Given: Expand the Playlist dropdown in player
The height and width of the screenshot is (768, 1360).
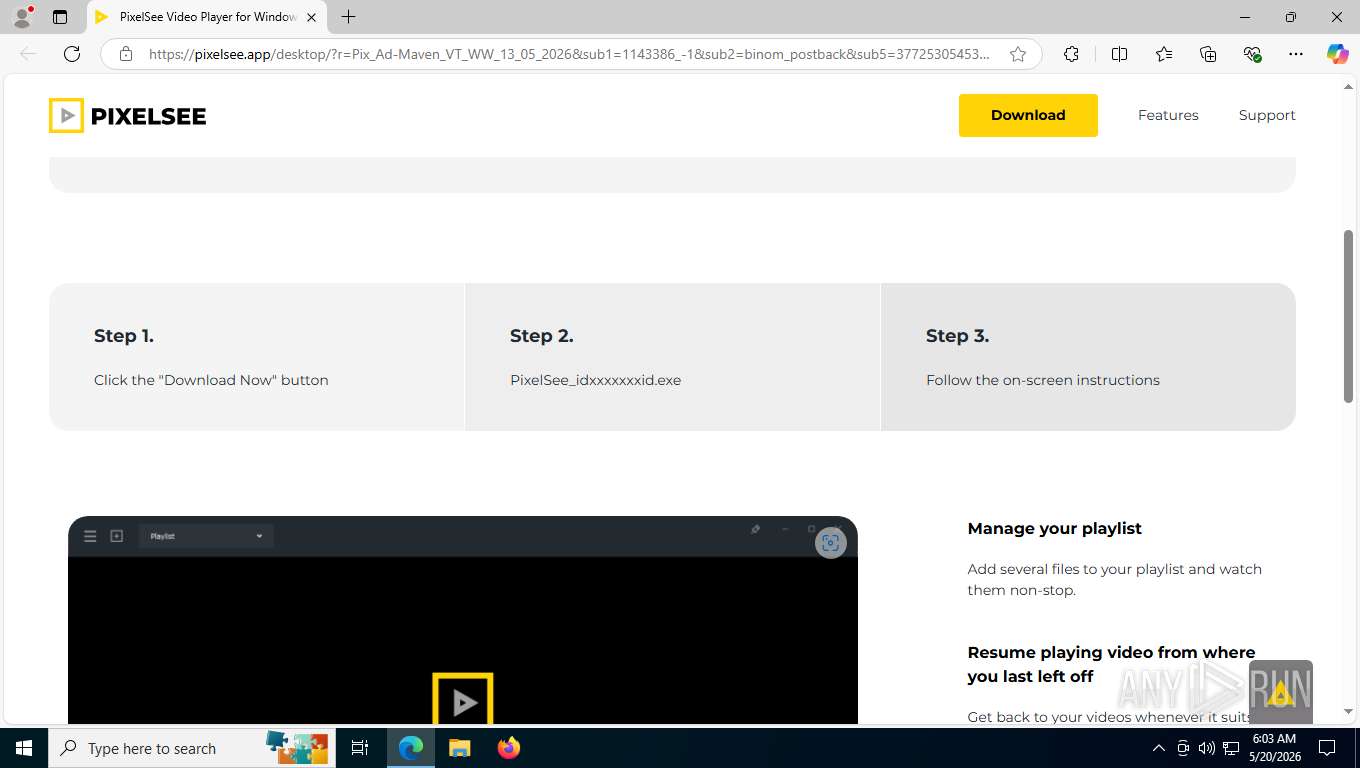Looking at the screenshot, I should click(x=206, y=536).
